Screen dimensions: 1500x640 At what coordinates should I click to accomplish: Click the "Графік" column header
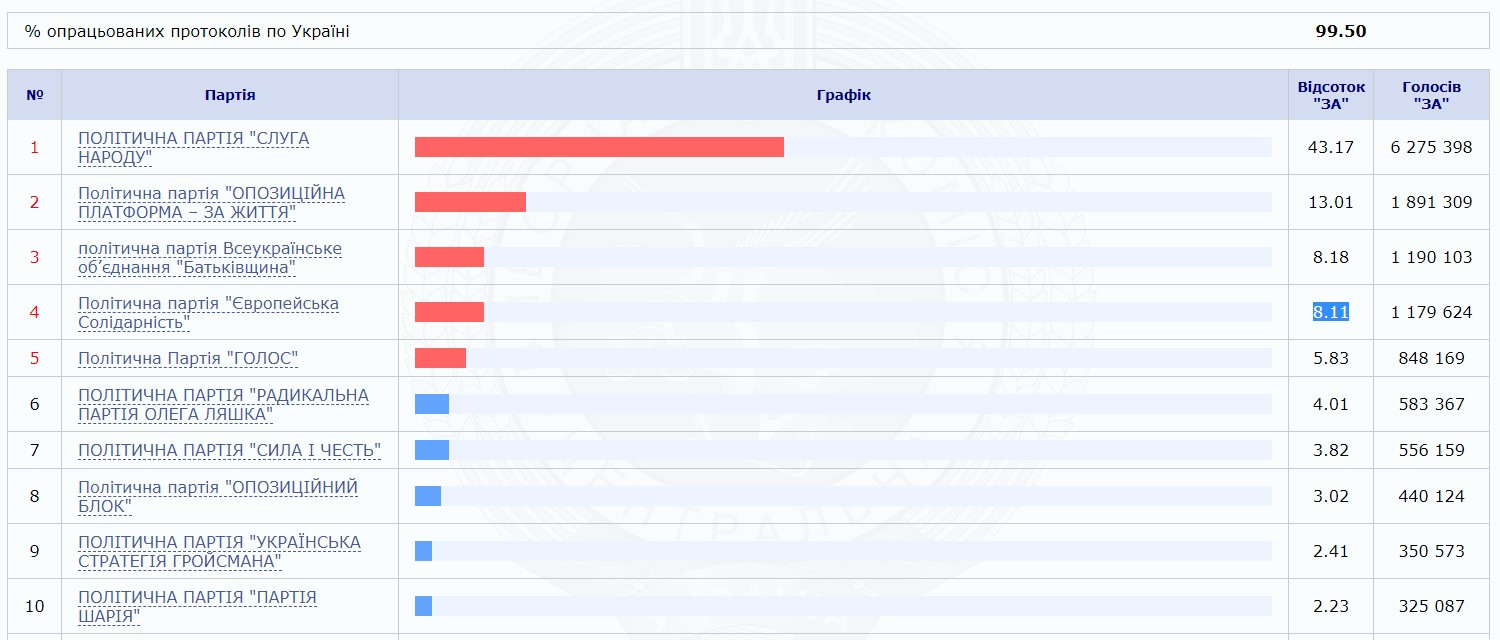coord(843,95)
